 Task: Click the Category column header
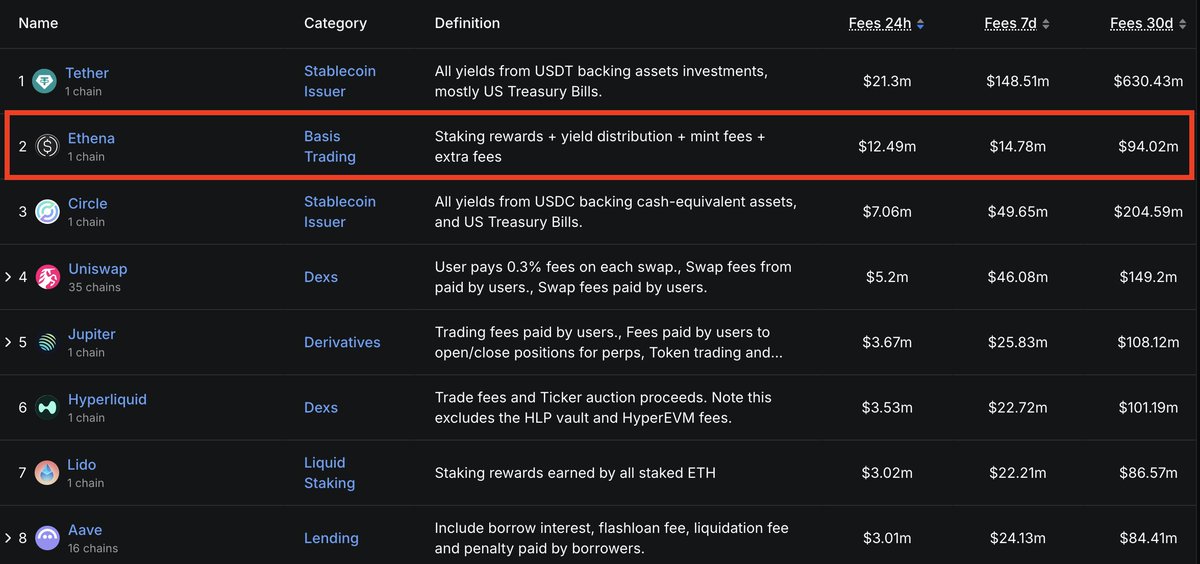[x=335, y=23]
